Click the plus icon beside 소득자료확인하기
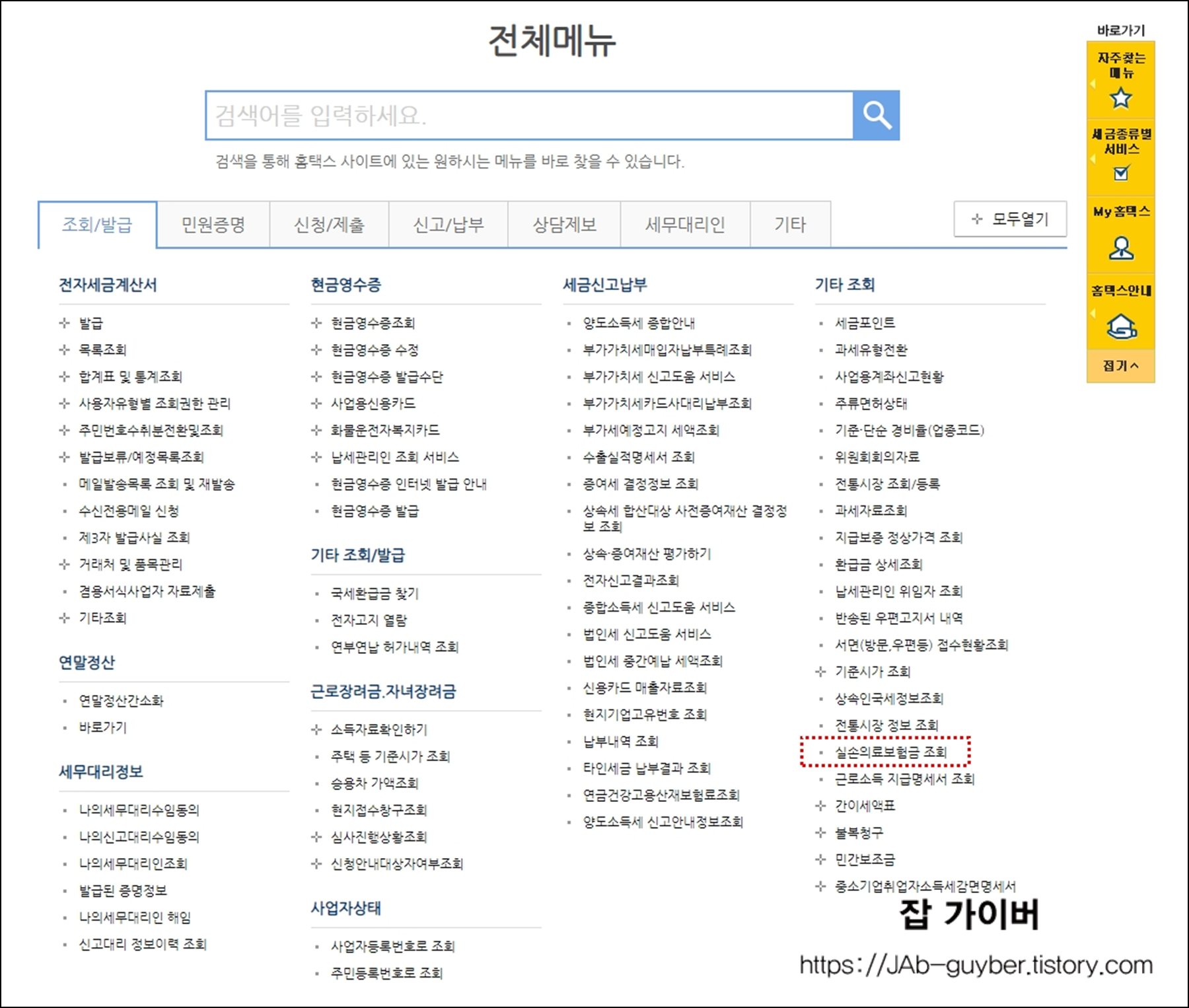The width and height of the screenshot is (1189, 1008). tap(316, 730)
